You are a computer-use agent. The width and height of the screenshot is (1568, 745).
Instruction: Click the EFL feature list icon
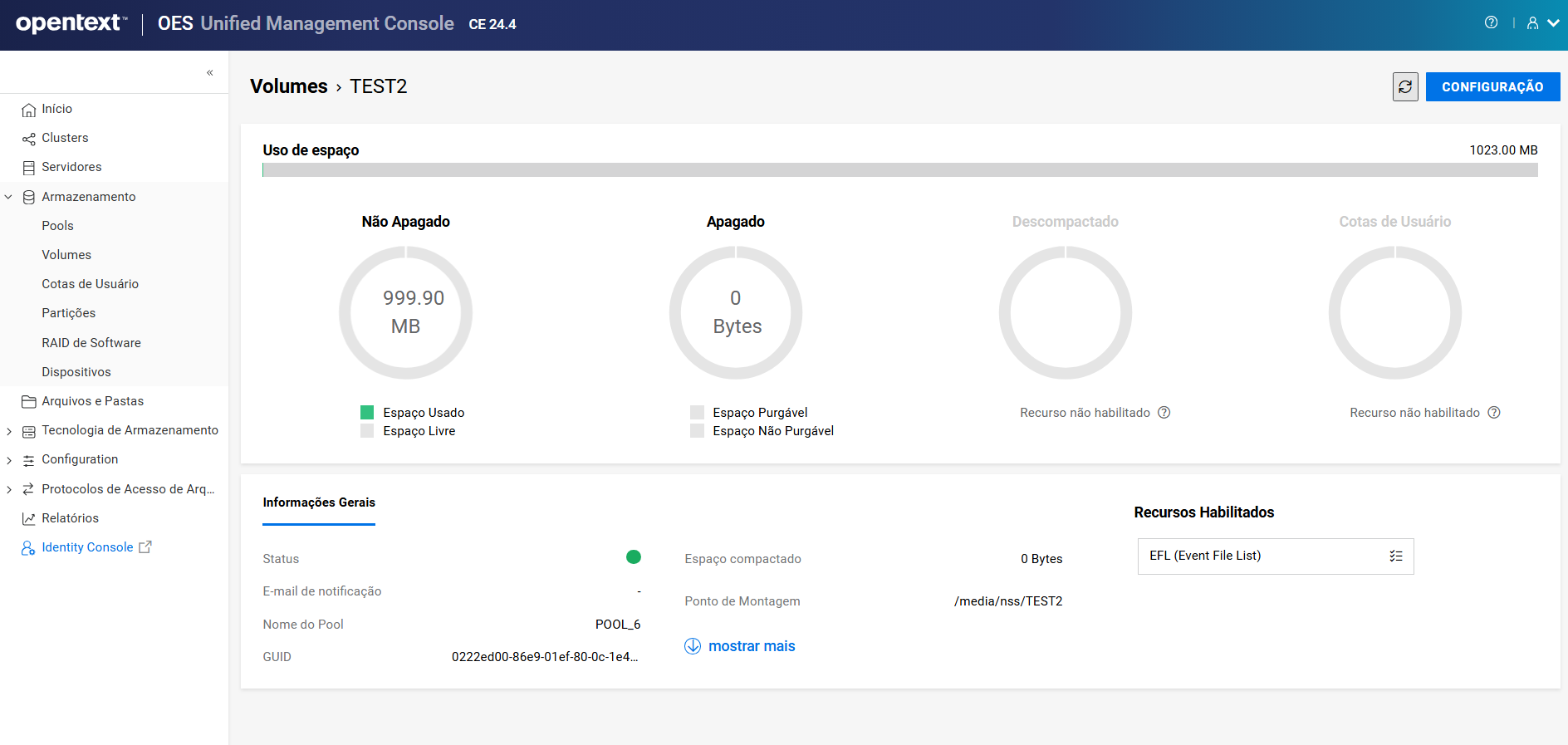[x=1395, y=556]
